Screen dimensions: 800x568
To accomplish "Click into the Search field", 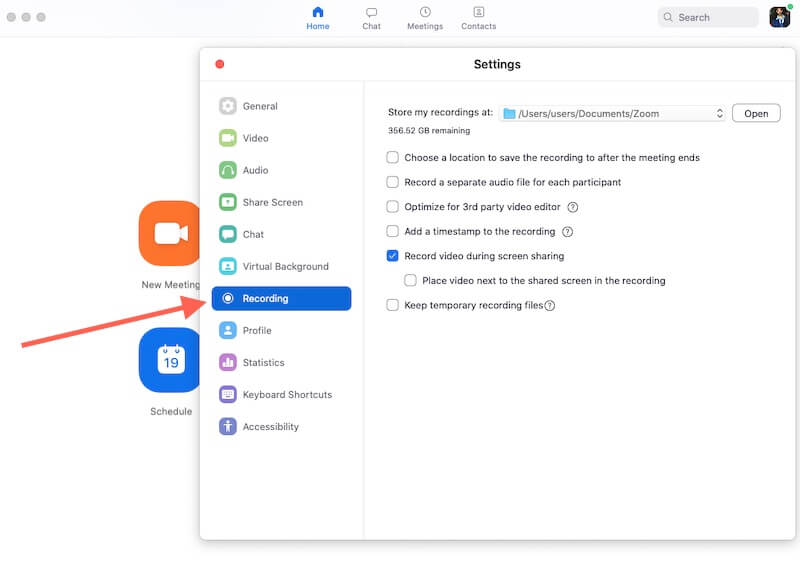I will [x=708, y=17].
